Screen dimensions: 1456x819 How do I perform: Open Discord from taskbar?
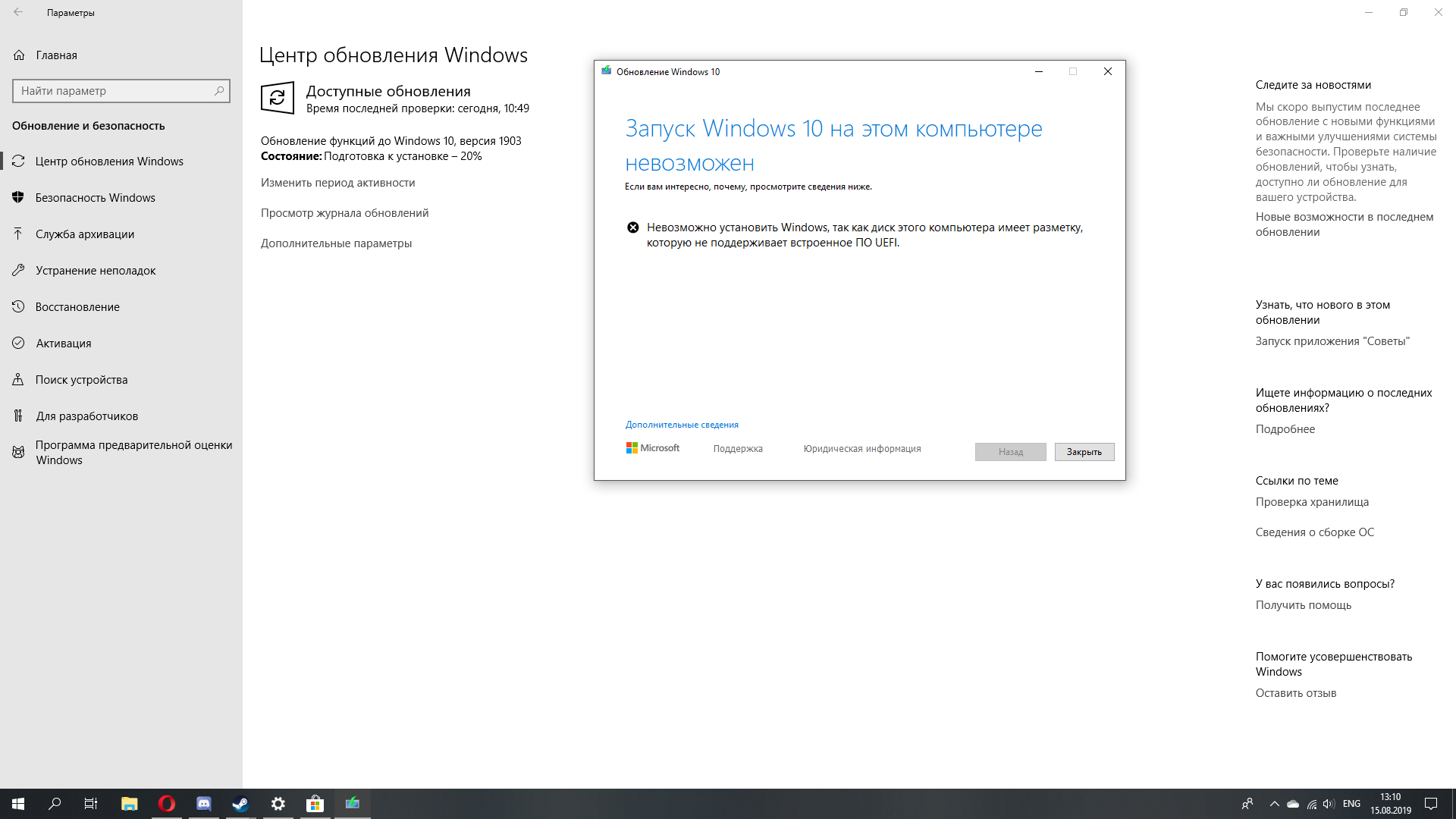(x=203, y=804)
